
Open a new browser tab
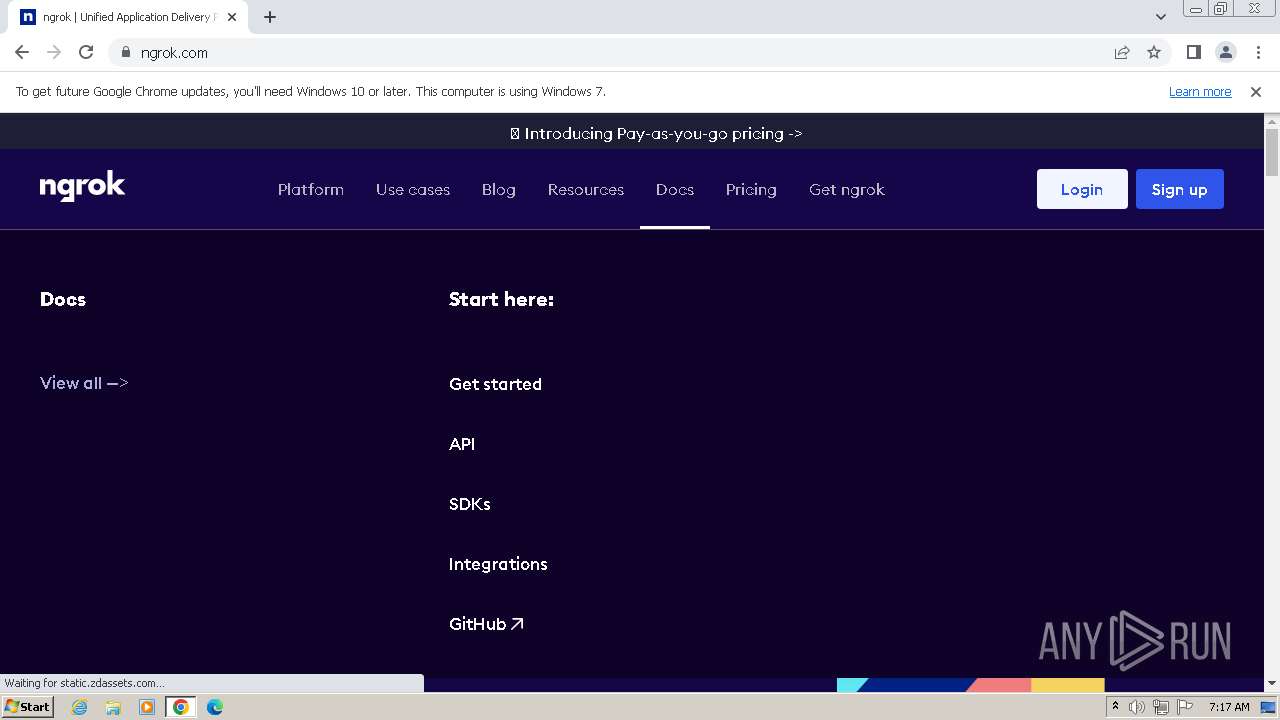tap(270, 17)
